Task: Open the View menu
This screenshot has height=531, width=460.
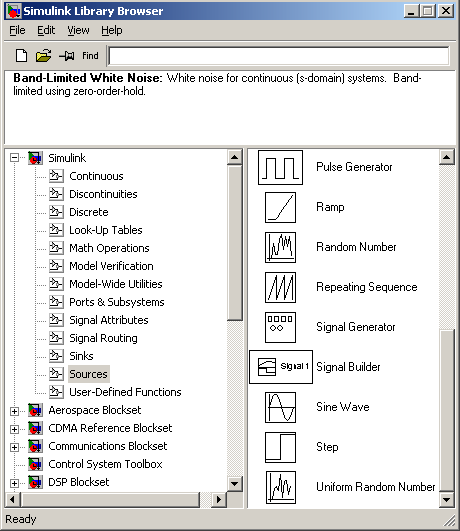Action: 78,30
